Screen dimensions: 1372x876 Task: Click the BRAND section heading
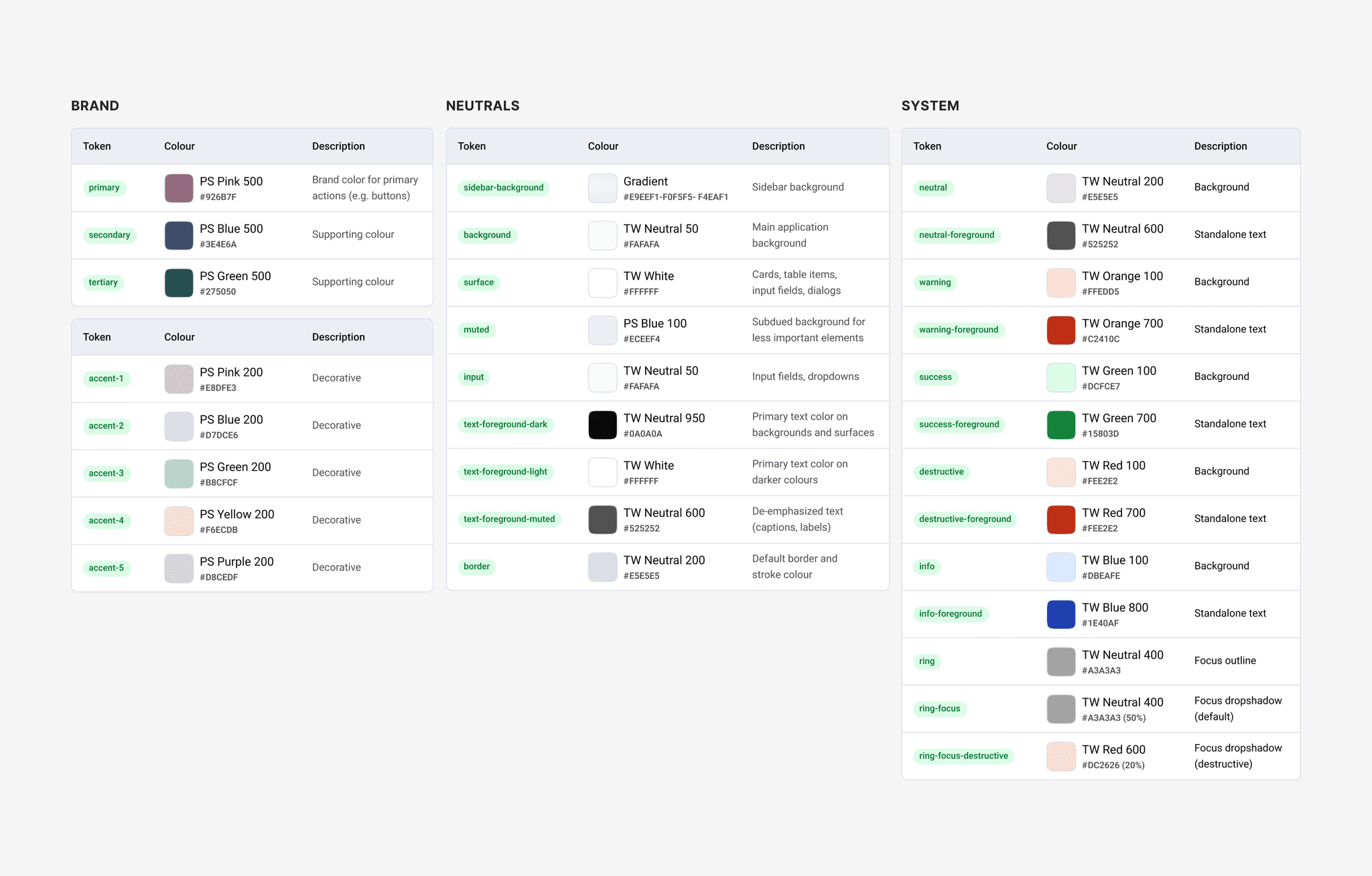(x=95, y=106)
